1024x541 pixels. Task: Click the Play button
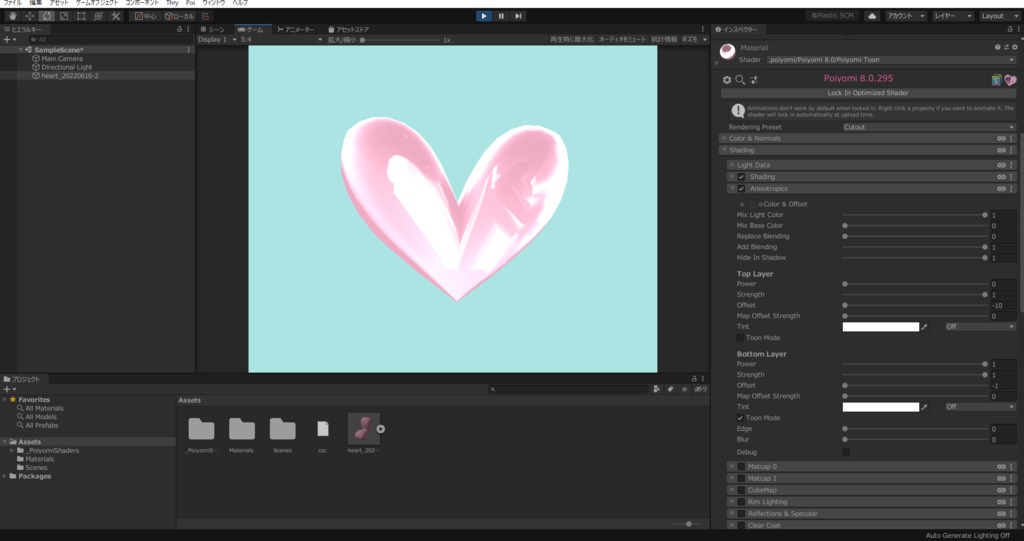(484, 16)
